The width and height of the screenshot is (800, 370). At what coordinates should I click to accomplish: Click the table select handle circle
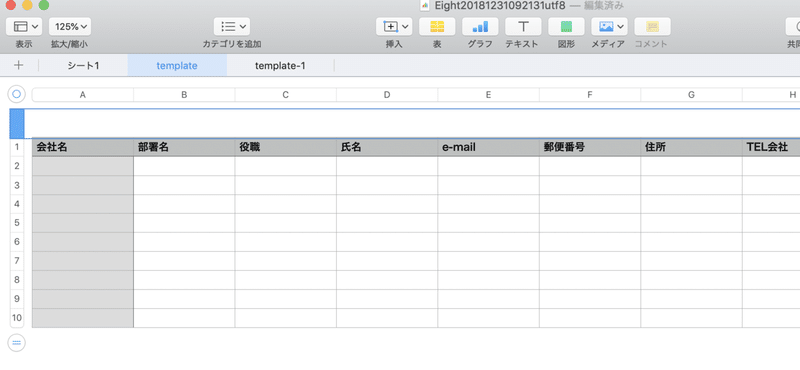click(16, 94)
